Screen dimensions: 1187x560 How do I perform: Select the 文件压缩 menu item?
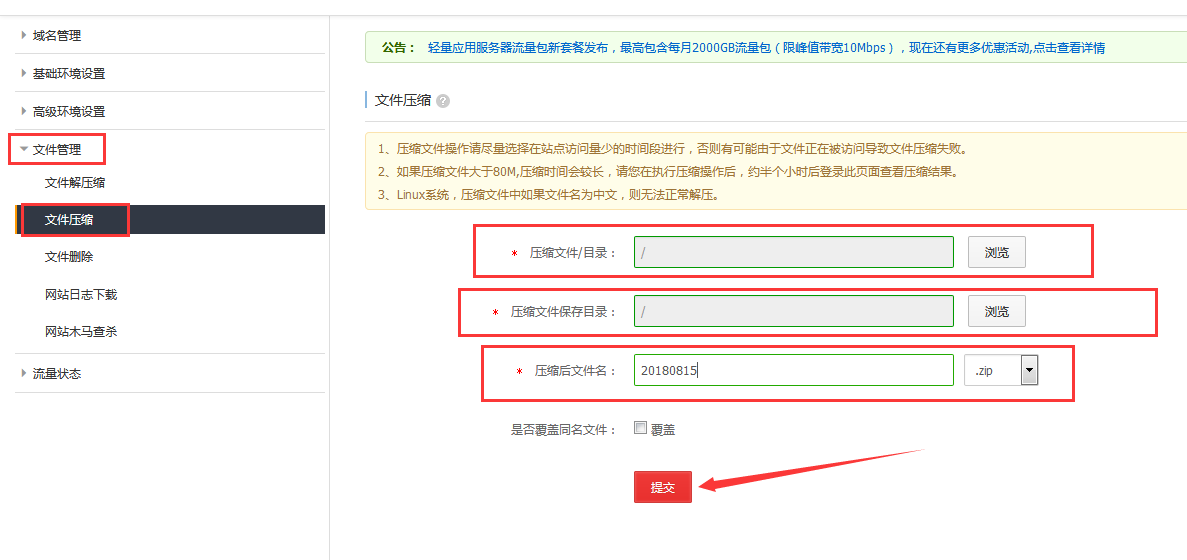(170, 219)
